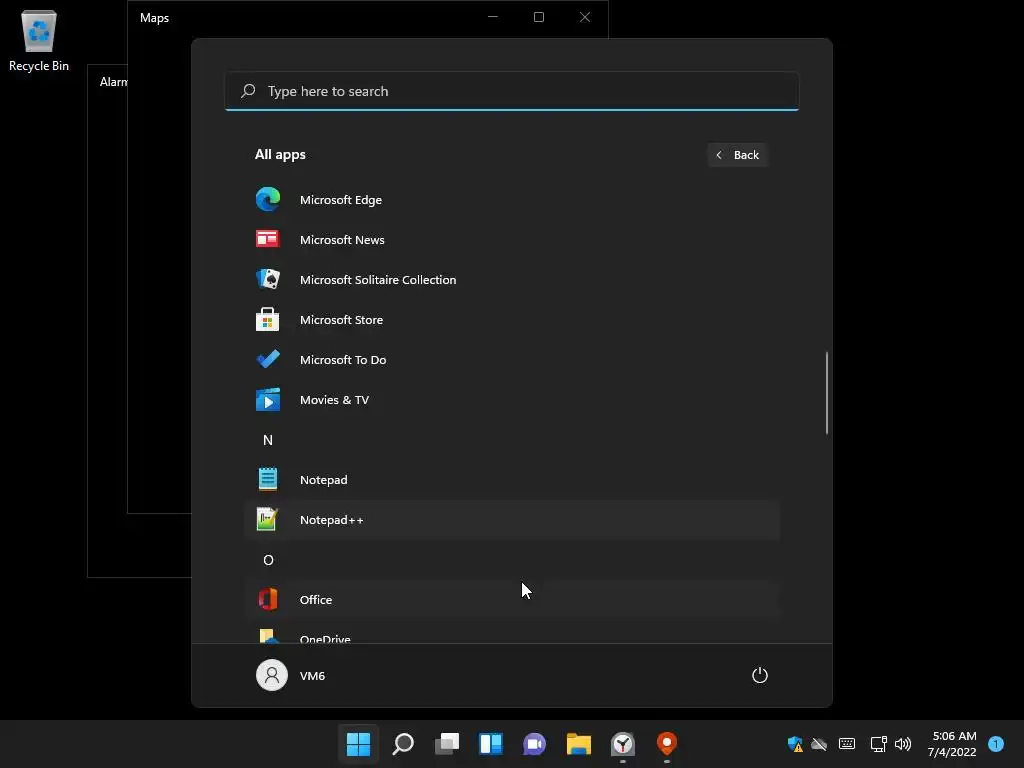This screenshot has width=1024, height=768.
Task: Click the 'Microsoft News' label
Action: click(x=342, y=240)
